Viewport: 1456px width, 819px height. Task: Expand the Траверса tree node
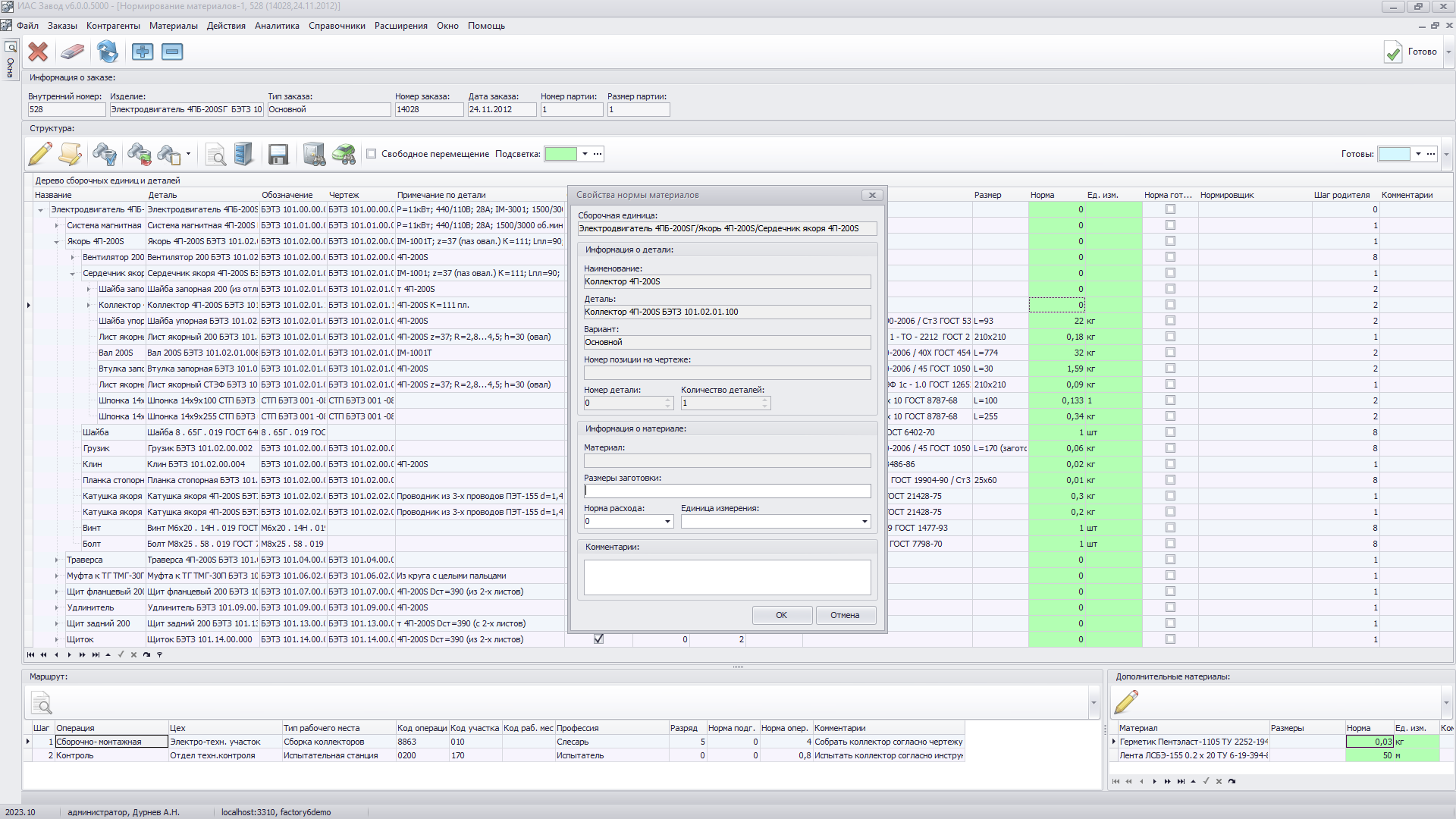point(57,560)
